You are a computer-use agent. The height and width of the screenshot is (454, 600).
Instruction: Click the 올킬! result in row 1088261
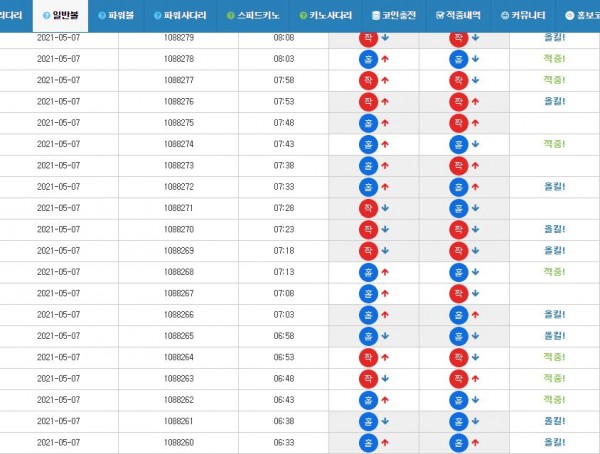pyautogui.click(x=554, y=421)
